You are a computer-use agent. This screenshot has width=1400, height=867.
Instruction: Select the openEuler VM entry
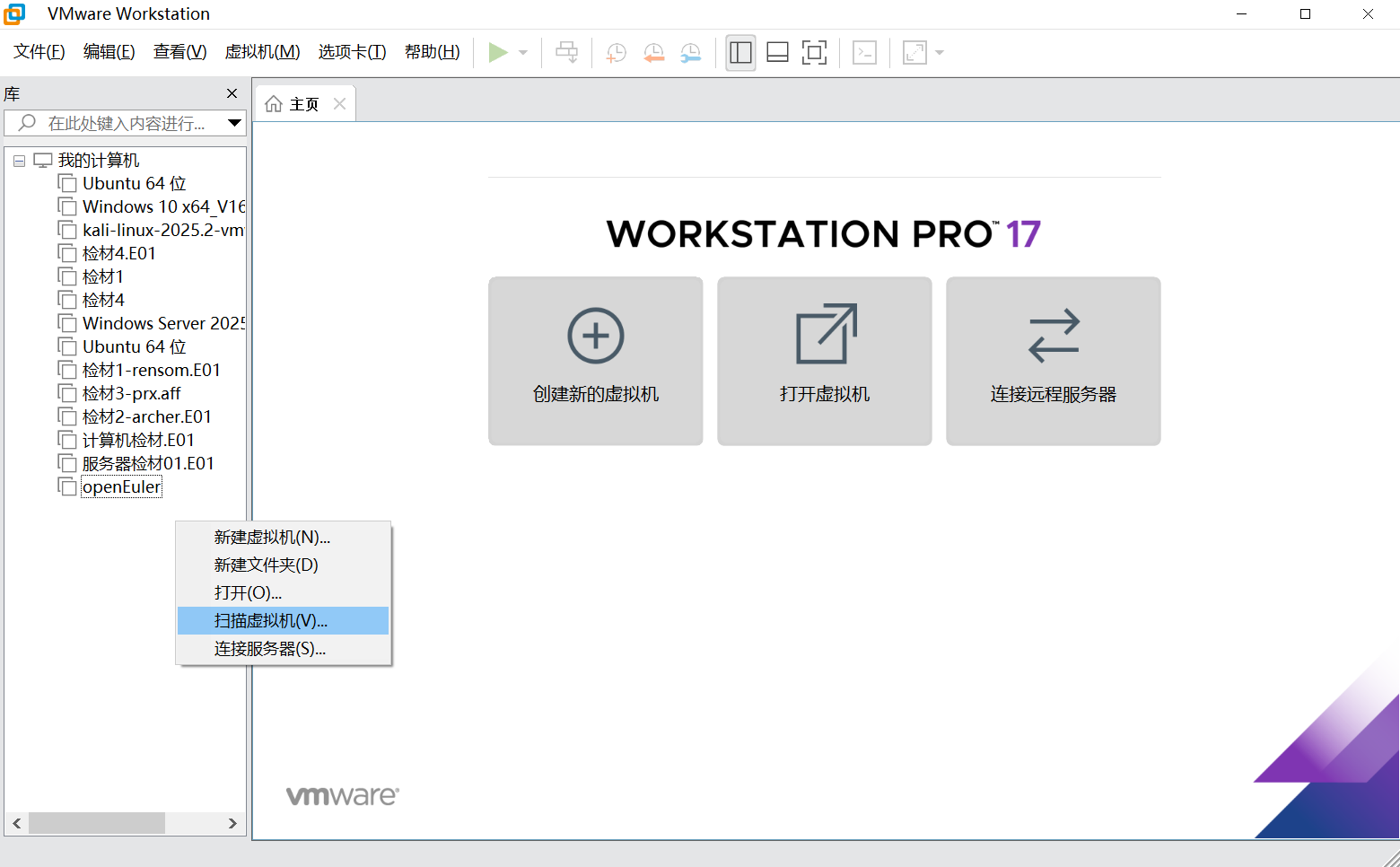[x=121, y=486]
